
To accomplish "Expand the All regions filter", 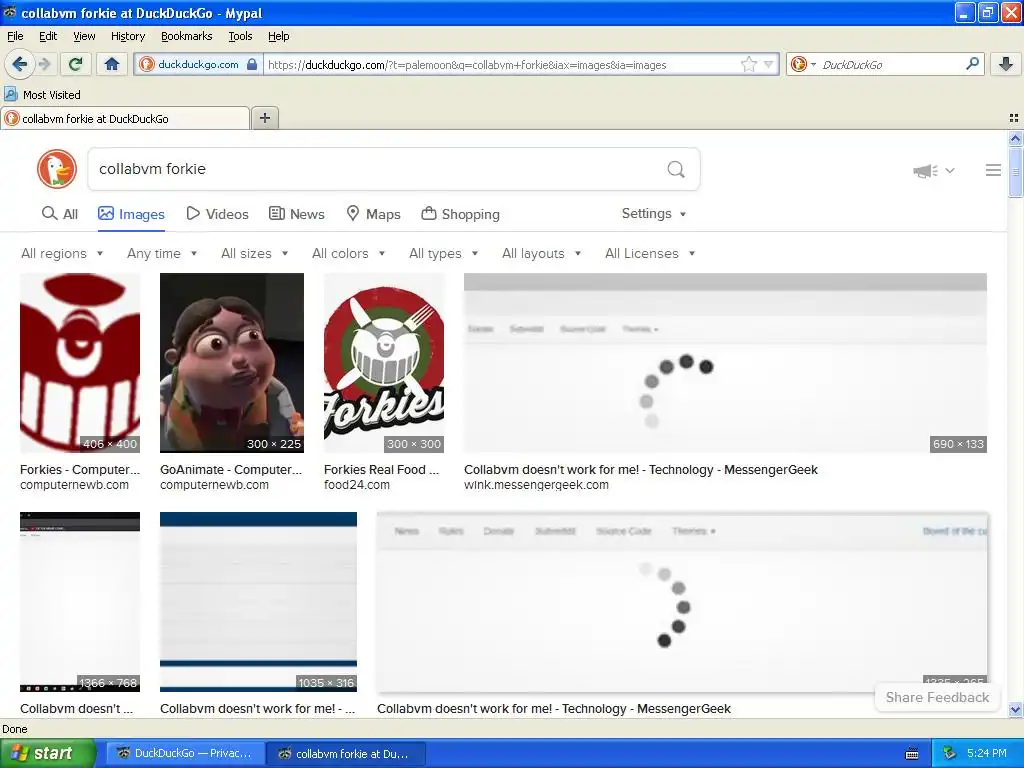I will click(x=62, y=253).
